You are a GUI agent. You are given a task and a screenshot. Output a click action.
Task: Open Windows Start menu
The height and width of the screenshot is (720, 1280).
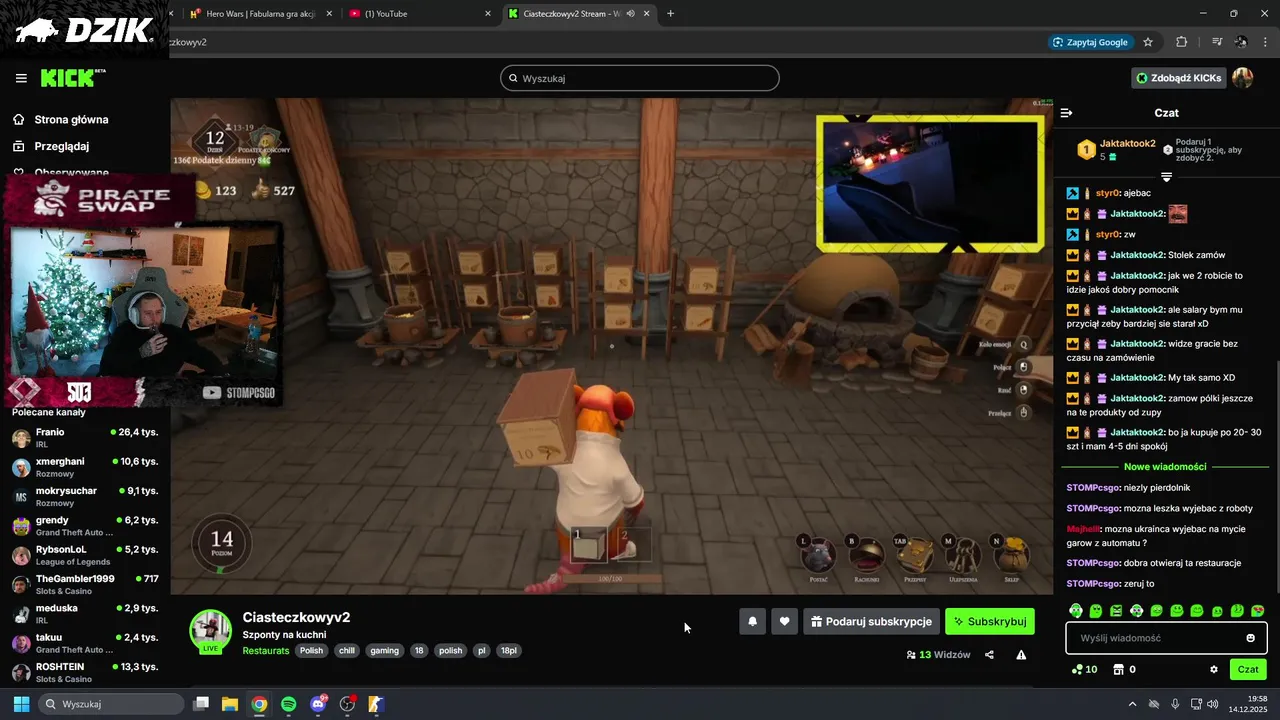21,704
